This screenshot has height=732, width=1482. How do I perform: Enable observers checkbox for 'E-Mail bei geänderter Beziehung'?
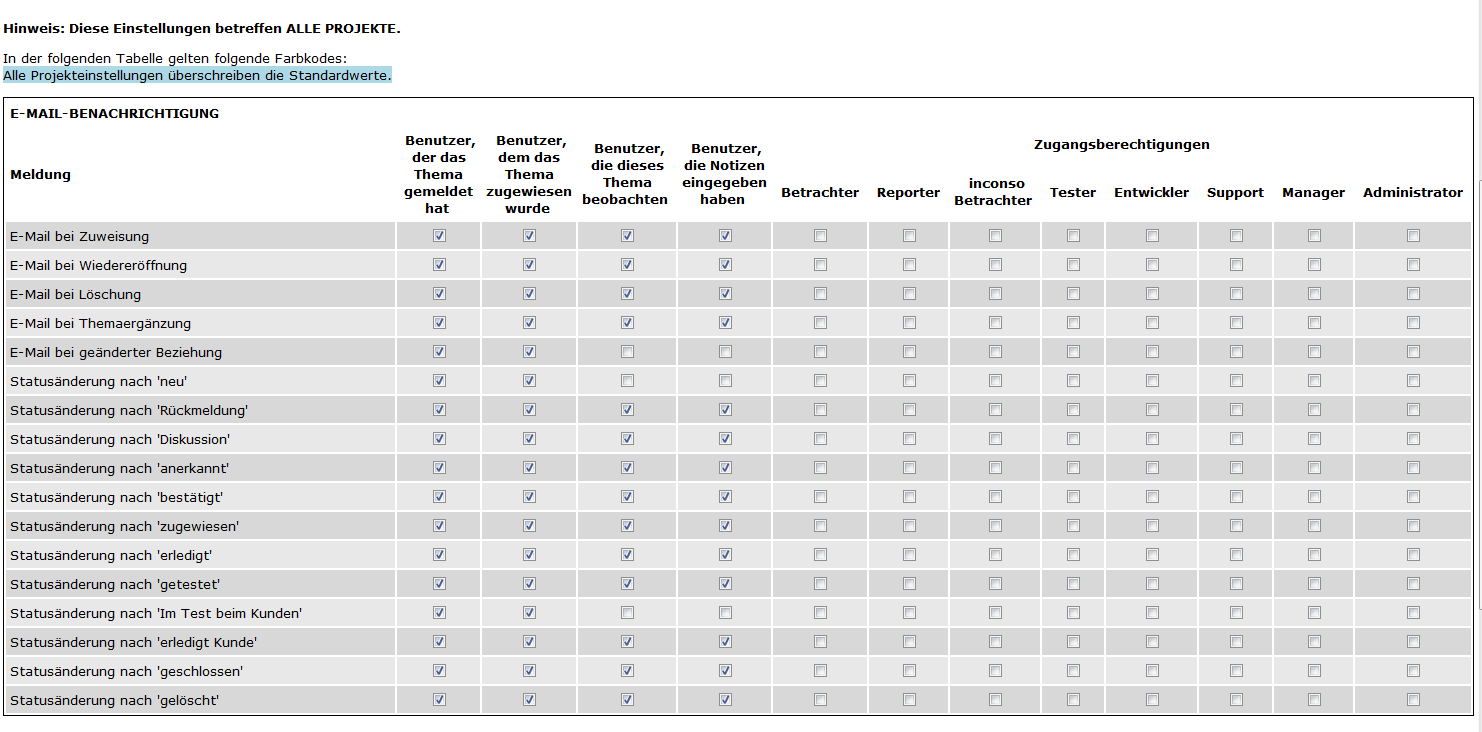(x=627, y=352)
